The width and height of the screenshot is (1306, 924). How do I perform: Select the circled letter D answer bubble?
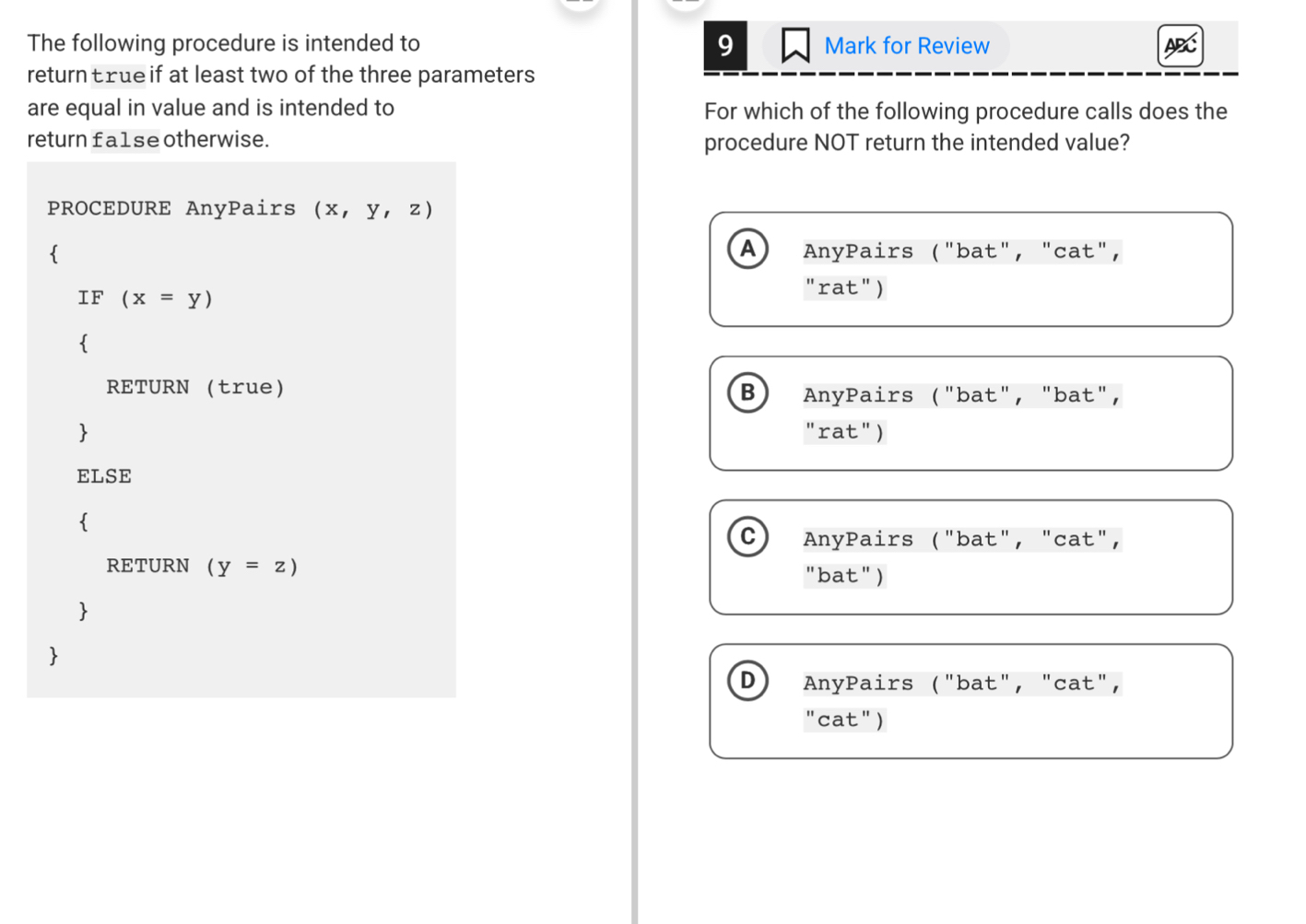click(747, 680)
